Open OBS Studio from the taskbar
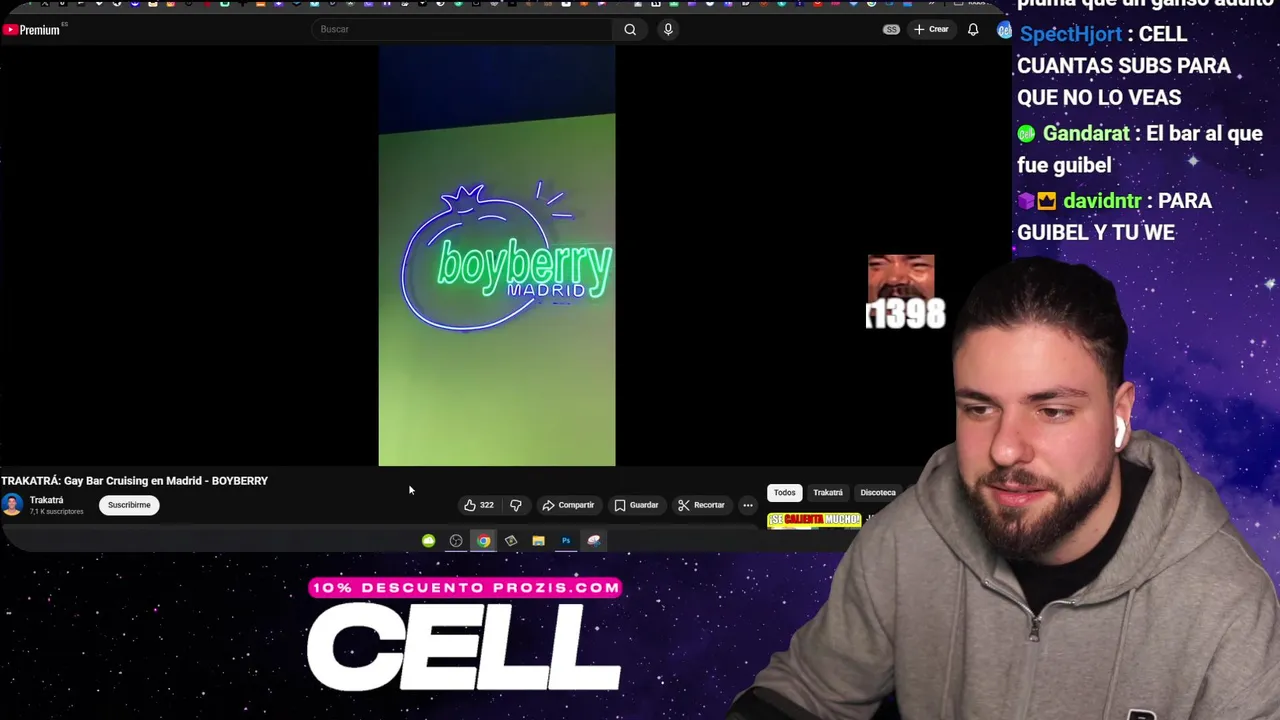The width and height of the screenshot is (1280, 720). click(x=456, y=541)
